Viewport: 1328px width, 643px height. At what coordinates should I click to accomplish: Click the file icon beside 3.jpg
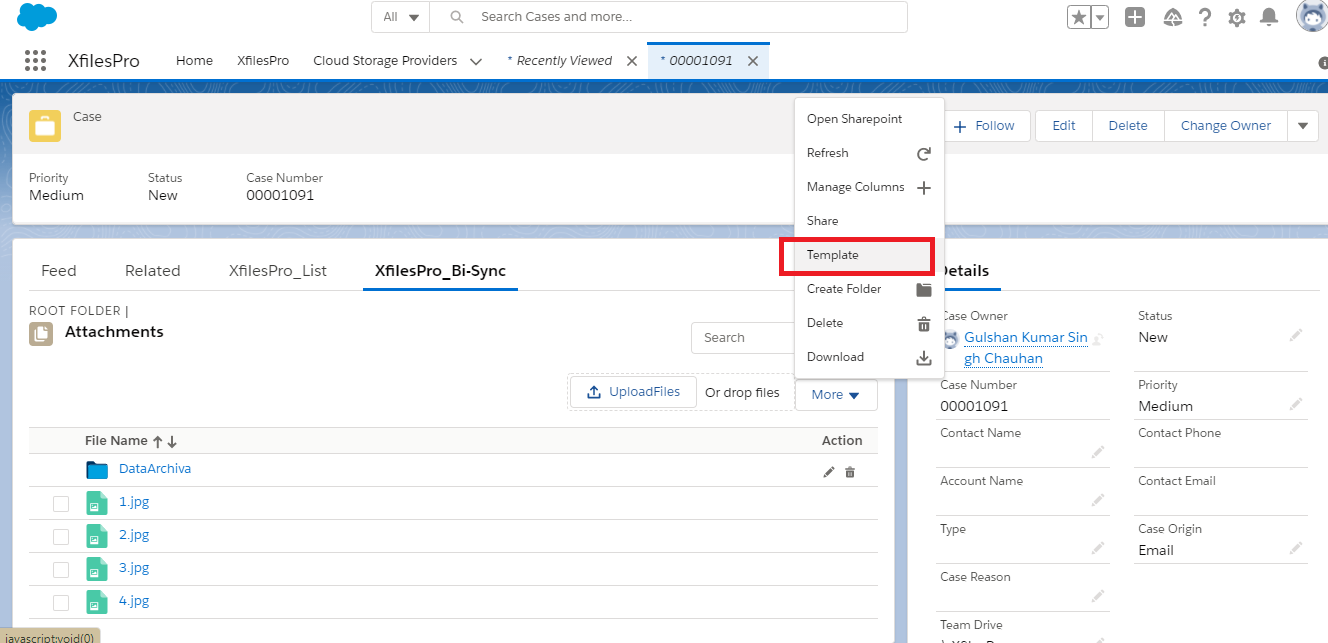coord(96,569)
